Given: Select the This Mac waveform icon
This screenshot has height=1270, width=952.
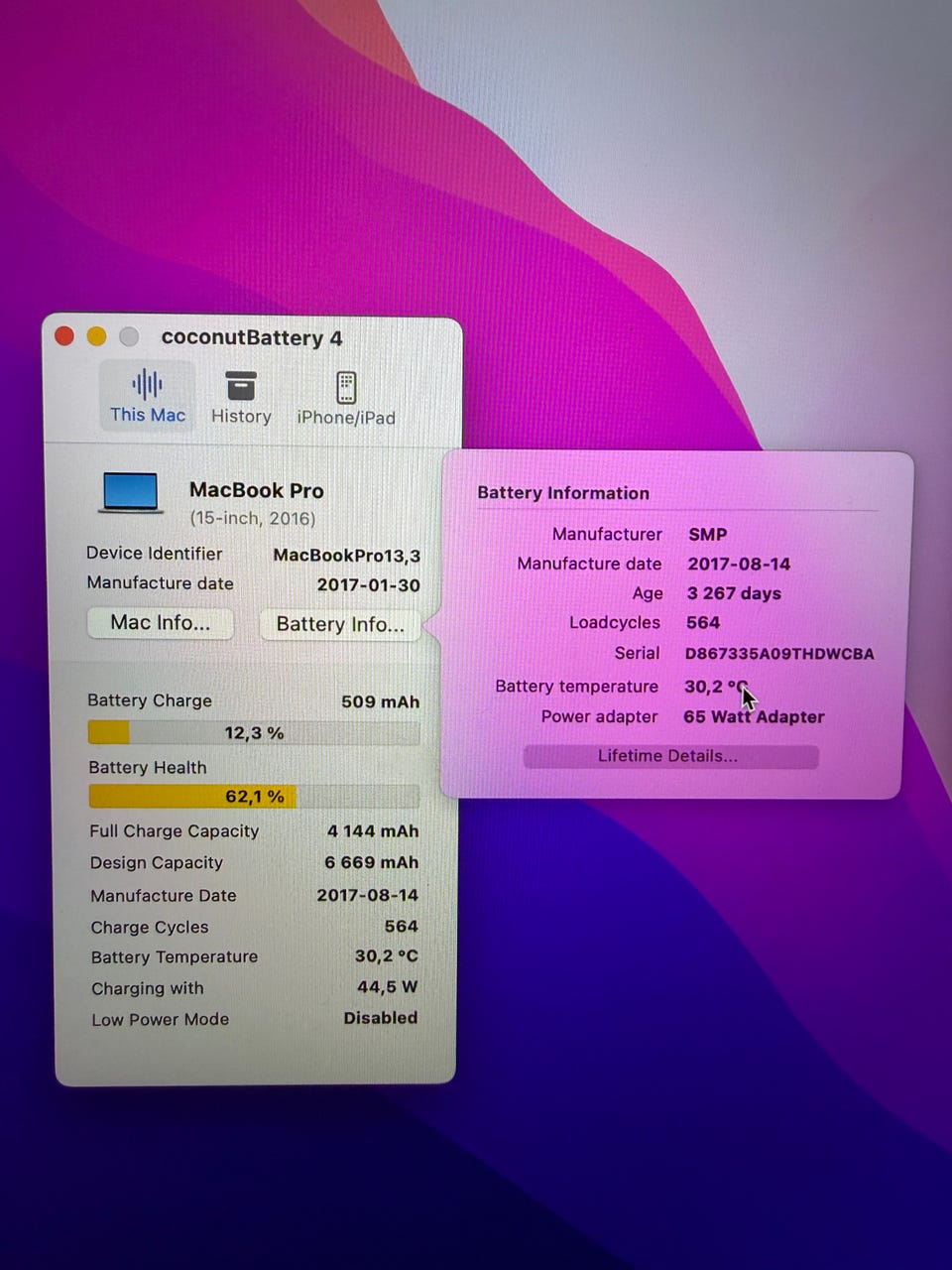Looking at the screenshot, I should click(x=147, y=383).
